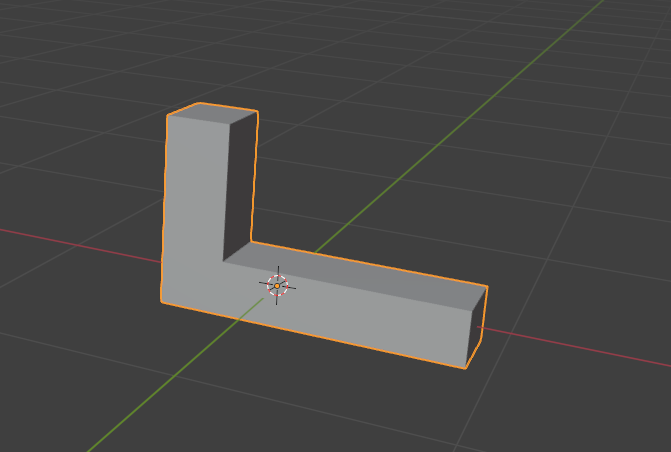The width and height of the screenshot is (671, 452).
Task: Click the top-left corner of the L-shape
Action: (167, 116)
